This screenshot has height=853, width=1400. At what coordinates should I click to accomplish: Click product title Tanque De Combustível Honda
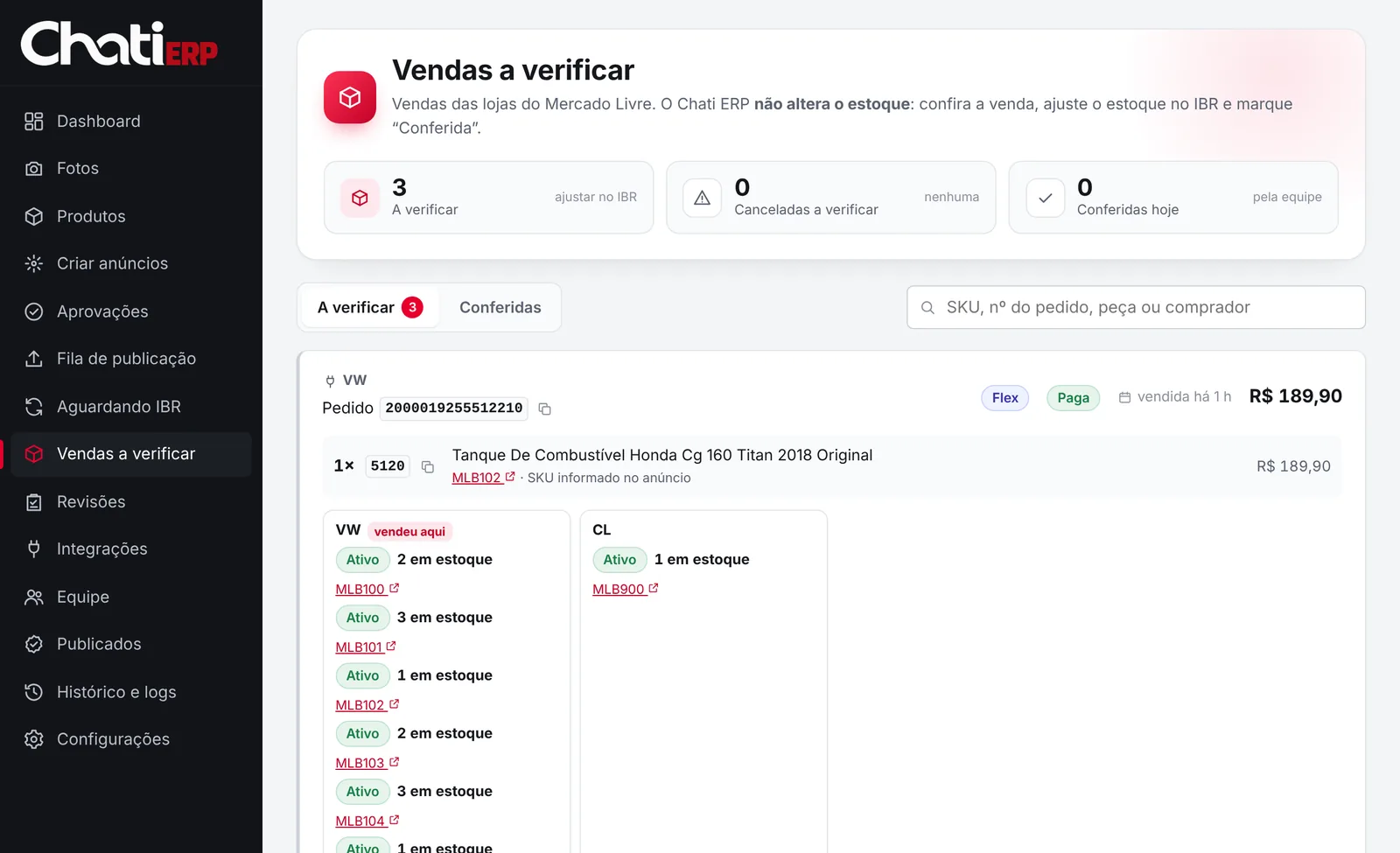662,455
